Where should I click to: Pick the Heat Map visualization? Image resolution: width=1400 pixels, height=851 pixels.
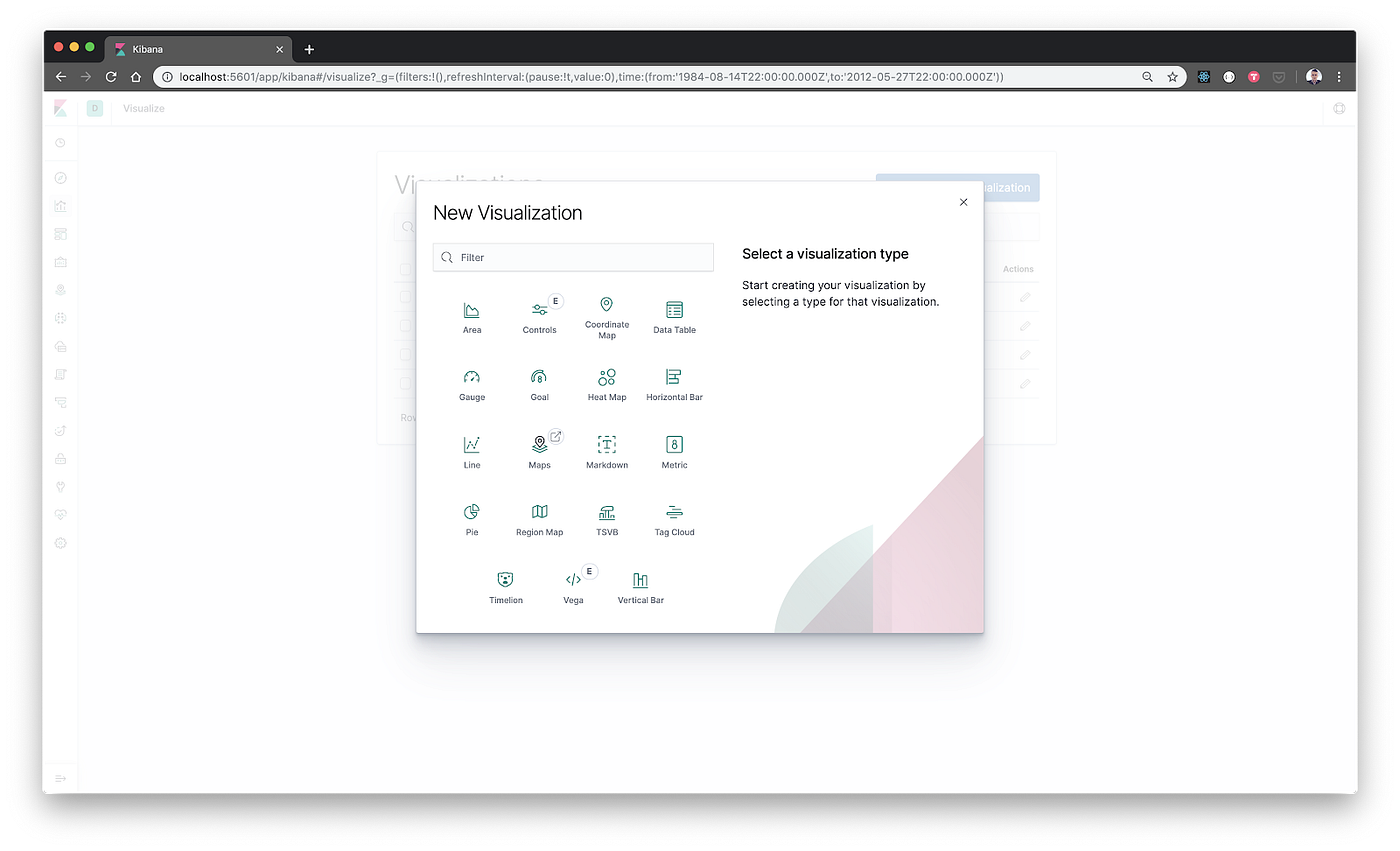point(607,385)
